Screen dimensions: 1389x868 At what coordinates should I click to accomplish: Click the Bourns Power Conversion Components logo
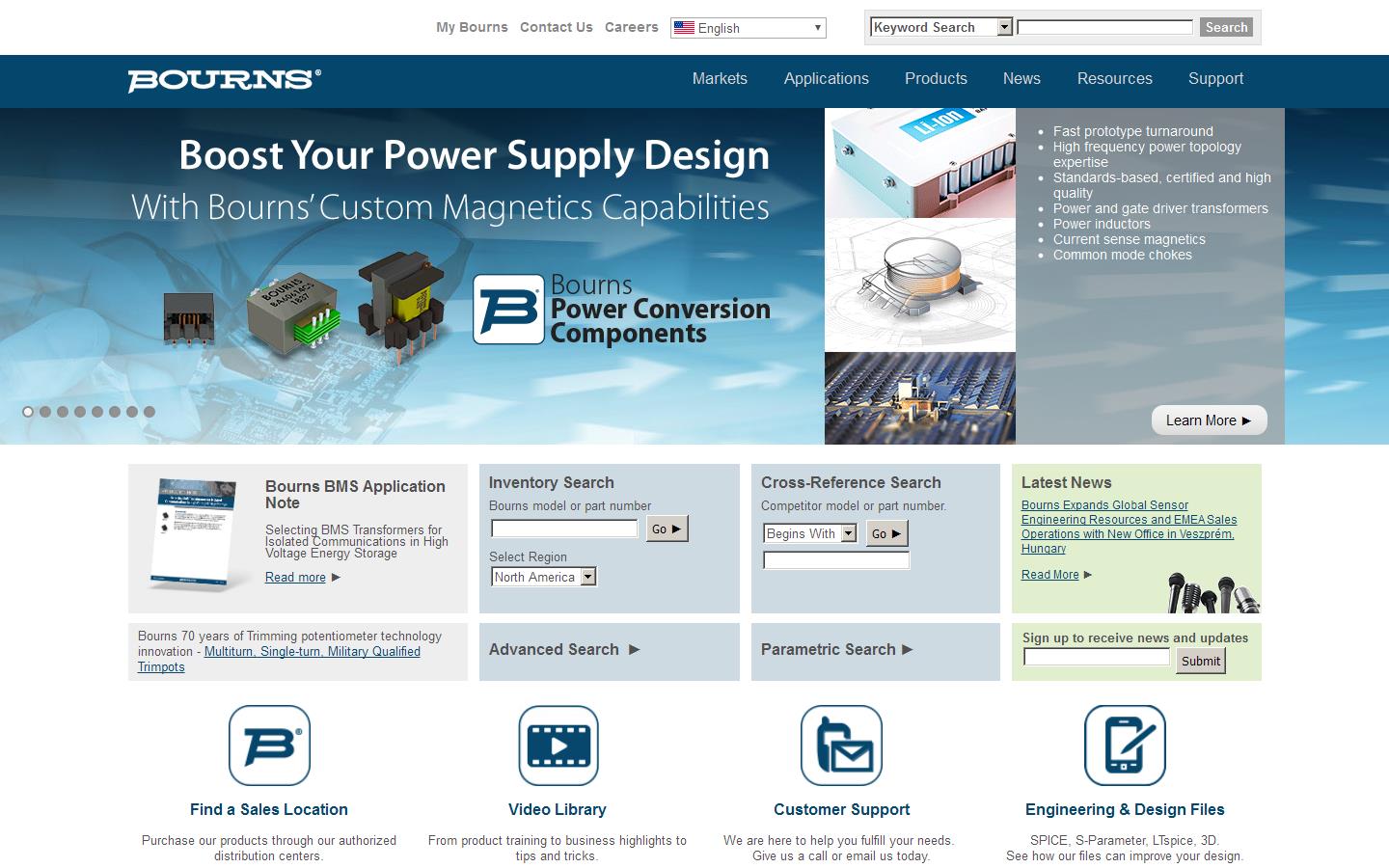click(x=621, y=310)
